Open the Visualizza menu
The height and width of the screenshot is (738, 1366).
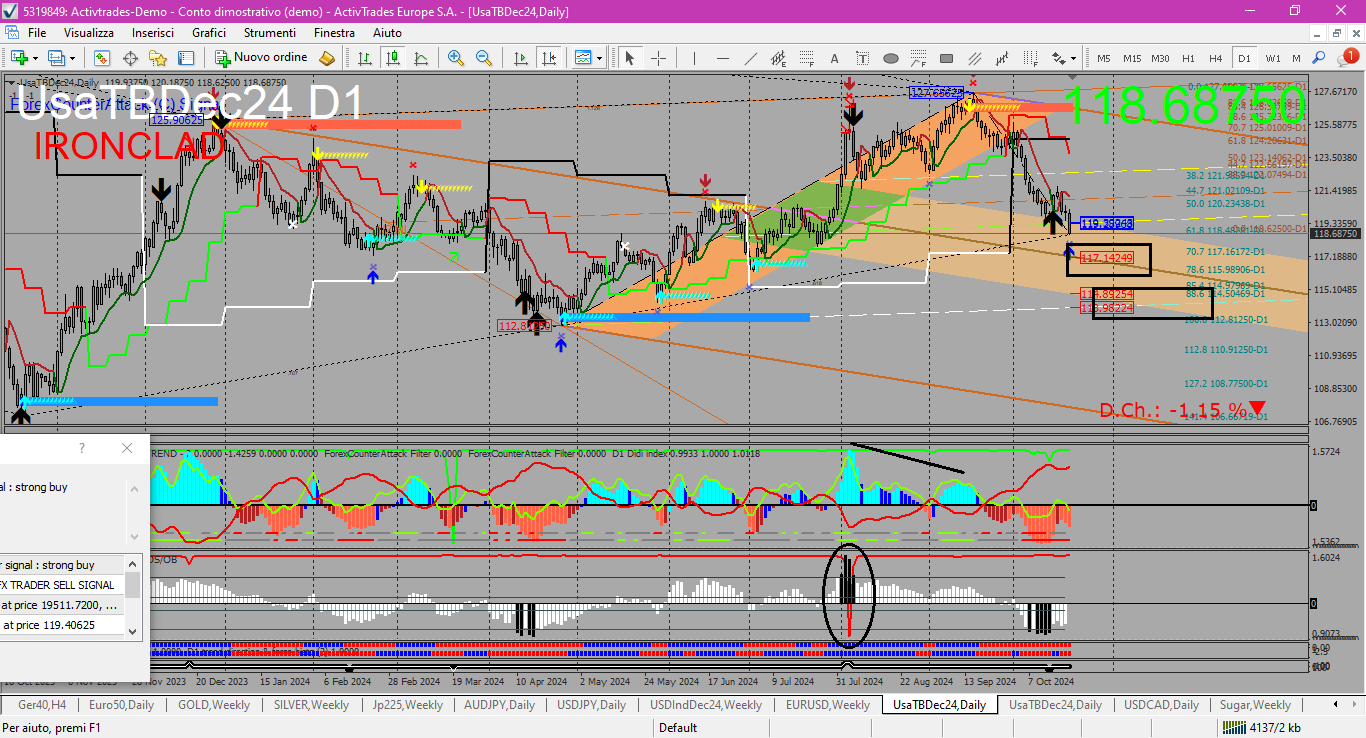[x=89, y=33]
